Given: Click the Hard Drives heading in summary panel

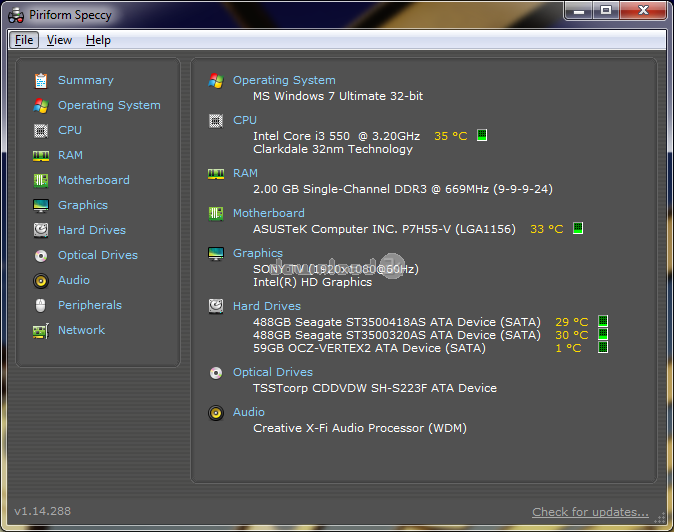Looking at the screenshot, I should (267, 306).
